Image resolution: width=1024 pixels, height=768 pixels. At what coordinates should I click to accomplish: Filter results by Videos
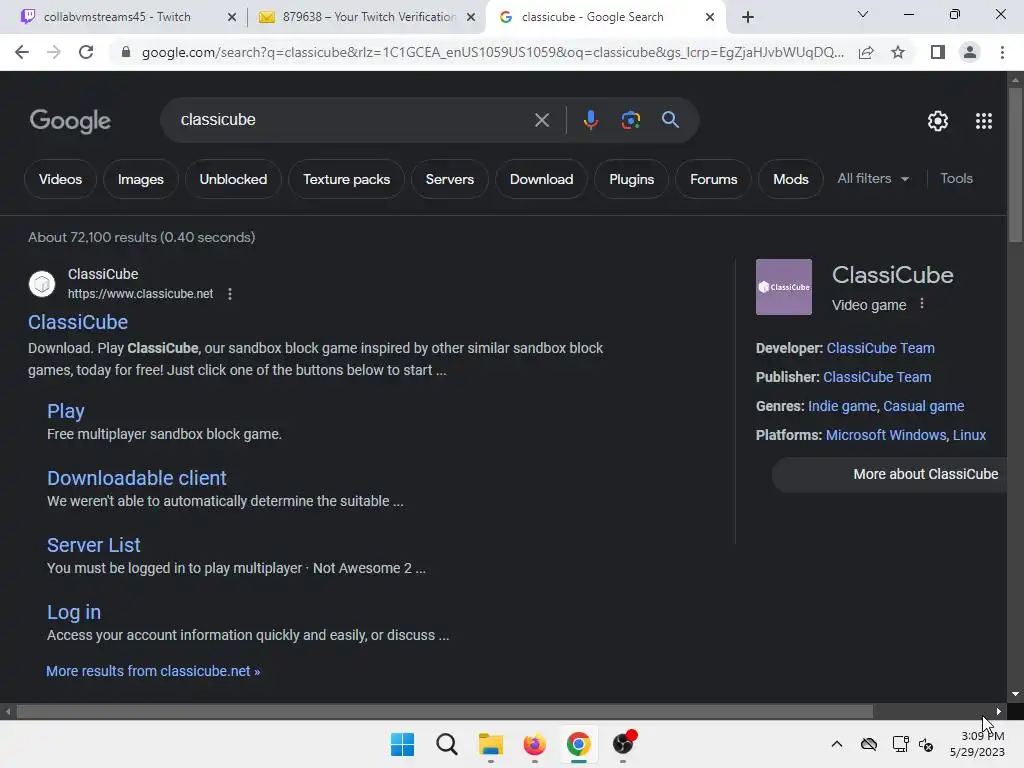point(60,179)
